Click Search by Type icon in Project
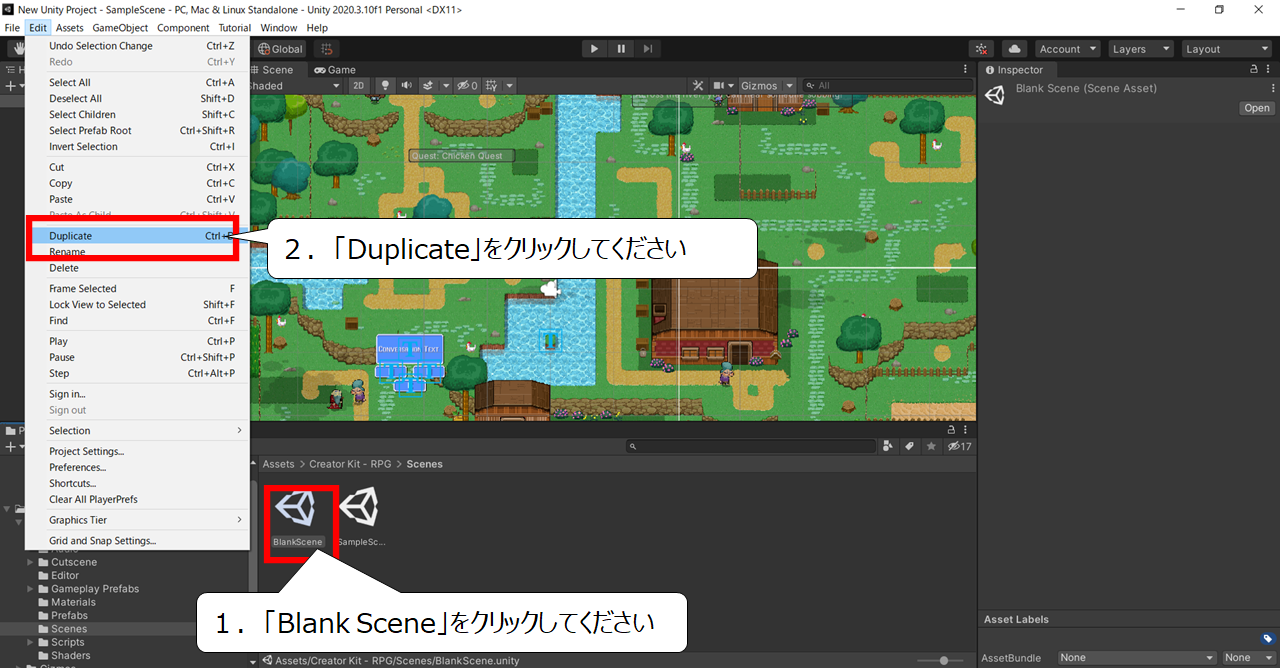Image resolution: width=1280 pixels, height=668 pixels. pos(890,446)
